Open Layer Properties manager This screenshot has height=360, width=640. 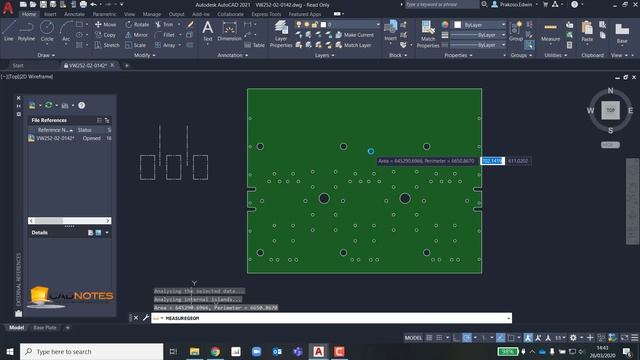pos(281,34)
